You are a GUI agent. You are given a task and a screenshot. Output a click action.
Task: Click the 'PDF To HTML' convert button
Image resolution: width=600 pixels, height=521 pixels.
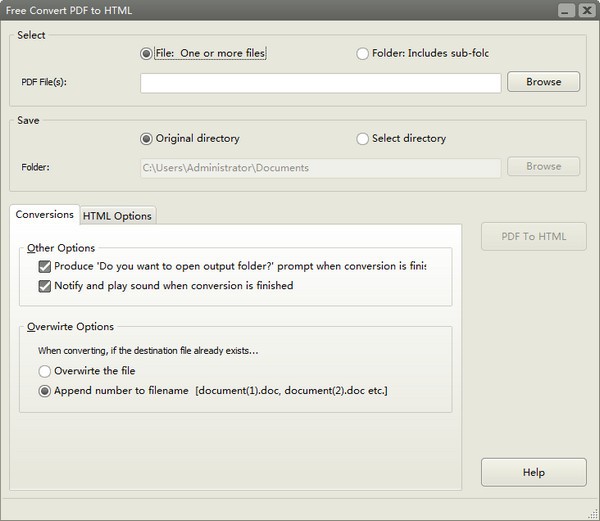533,236
